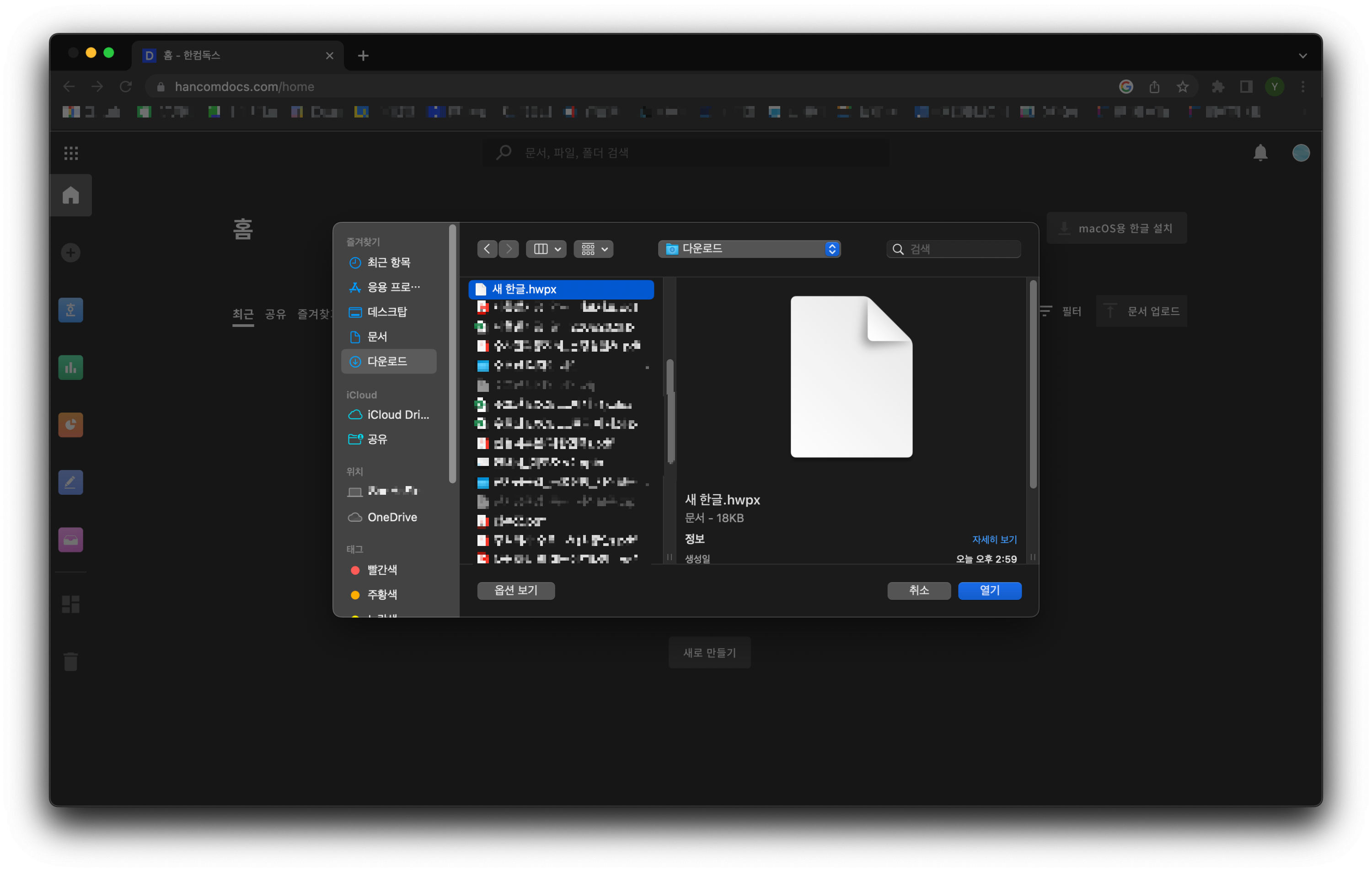The width and height of the screenshot is (1372, 872).
Task: Open the orange presentation app sidebar icon
Action: pos(70,425)
